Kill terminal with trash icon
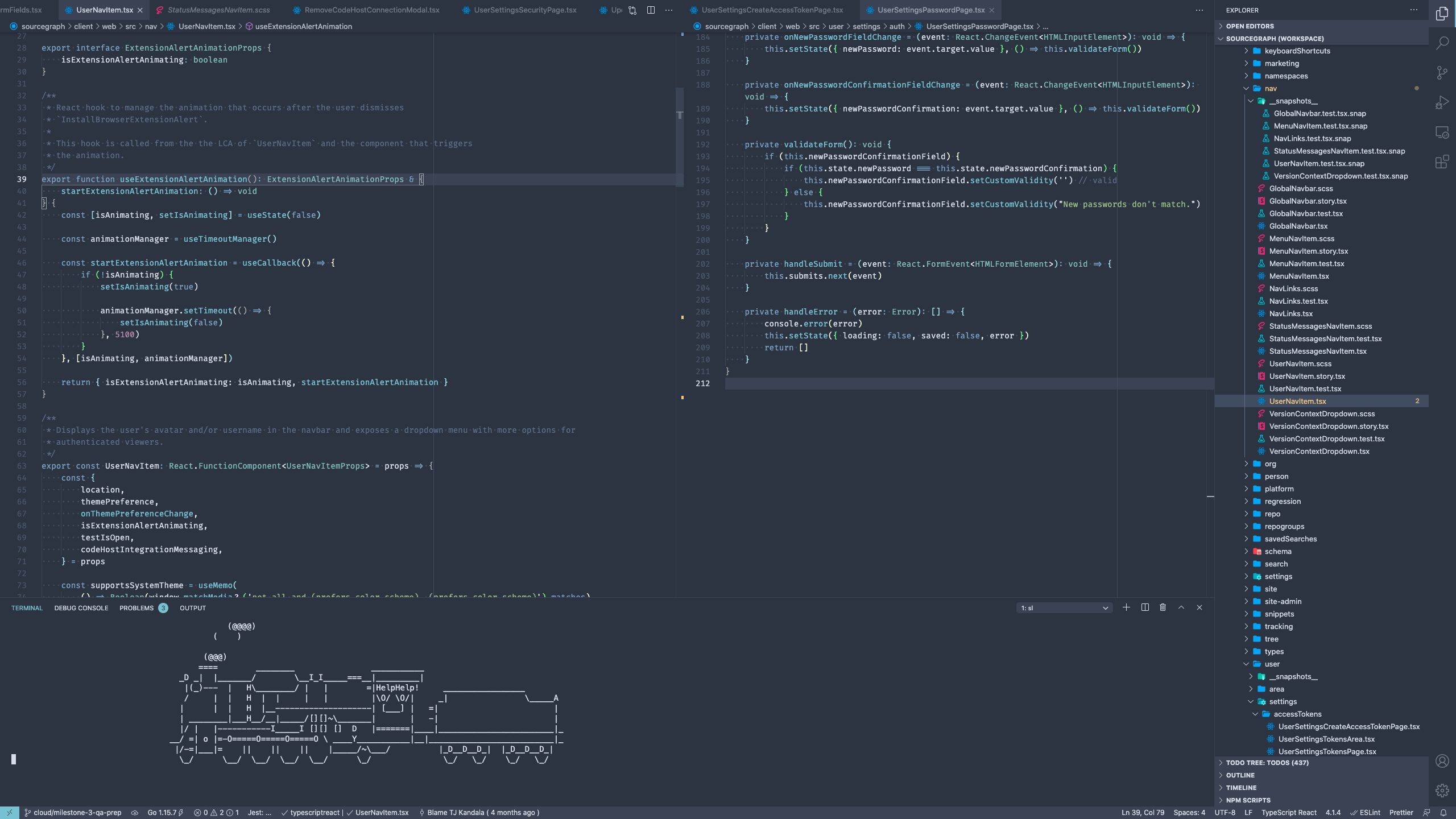The width and height of the screenshot is (1456, 819). click(x=1163, y=607)
